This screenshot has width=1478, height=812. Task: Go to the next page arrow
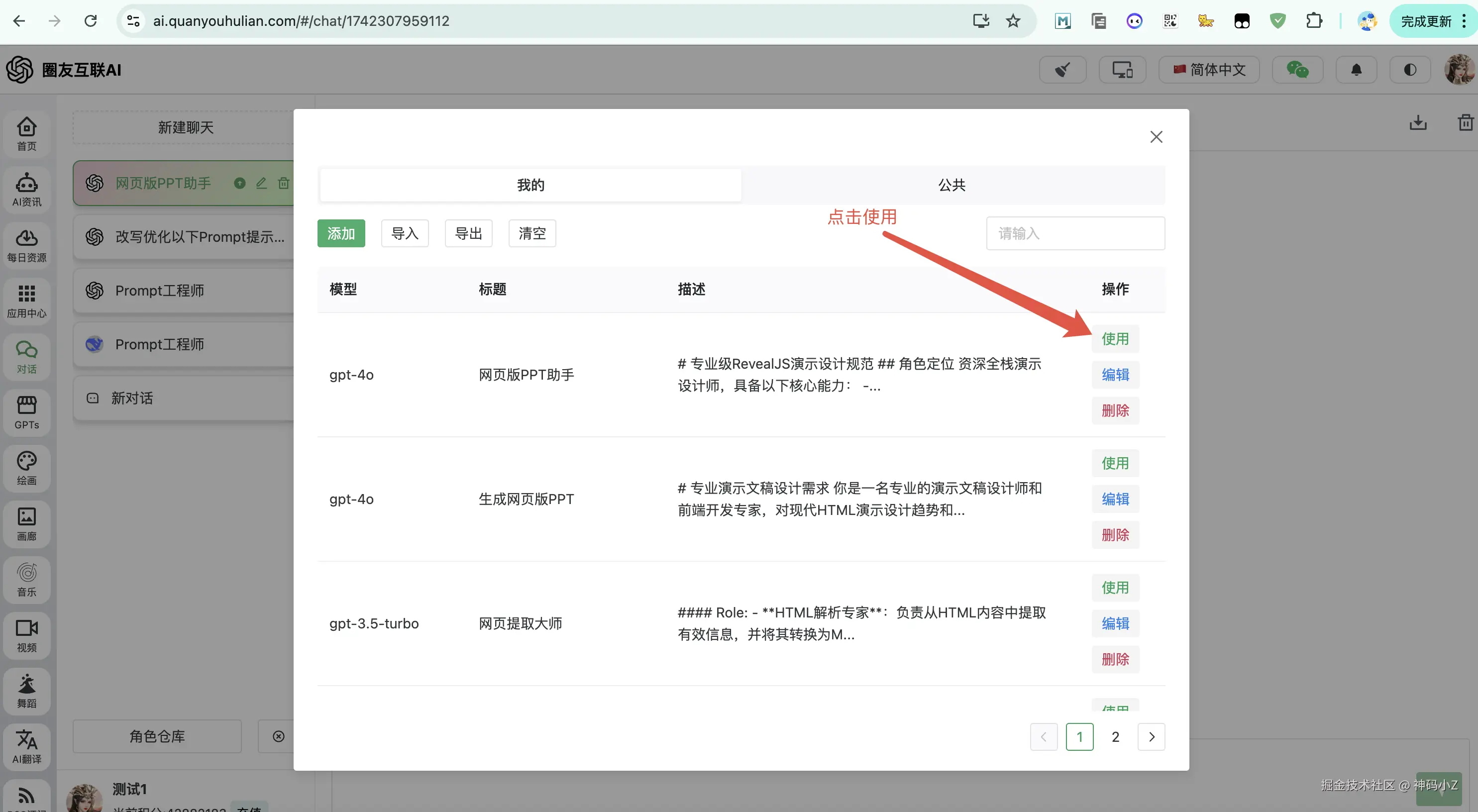[x=1151, y=737]
